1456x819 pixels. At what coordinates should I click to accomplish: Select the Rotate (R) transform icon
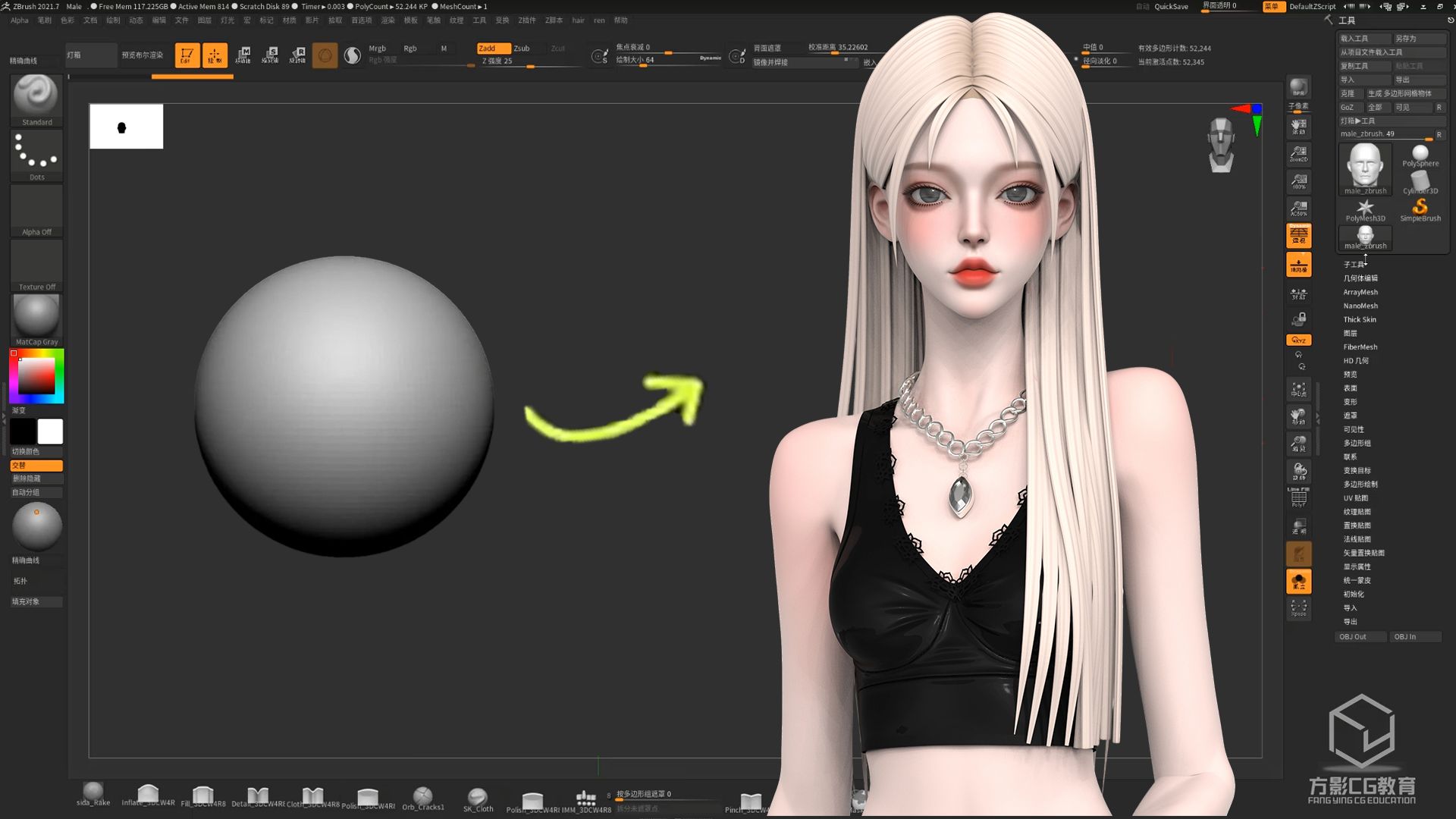298,55
